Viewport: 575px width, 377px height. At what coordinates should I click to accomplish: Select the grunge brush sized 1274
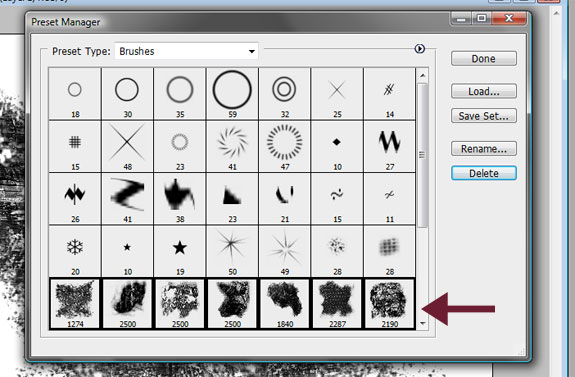tap(75, 304)
